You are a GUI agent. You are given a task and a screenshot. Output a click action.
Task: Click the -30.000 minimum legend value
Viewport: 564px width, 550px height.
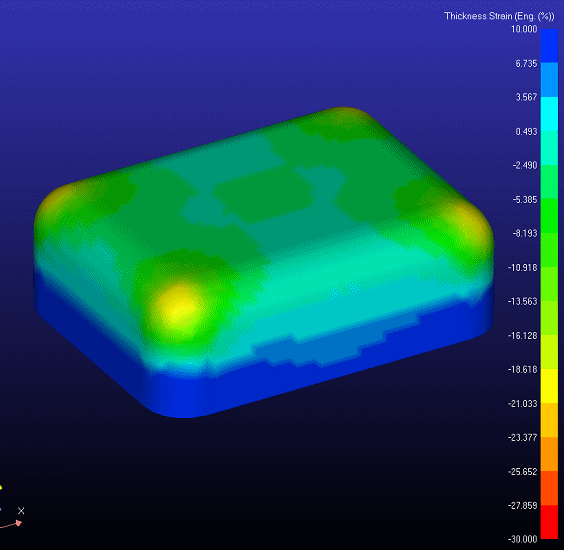523,539
